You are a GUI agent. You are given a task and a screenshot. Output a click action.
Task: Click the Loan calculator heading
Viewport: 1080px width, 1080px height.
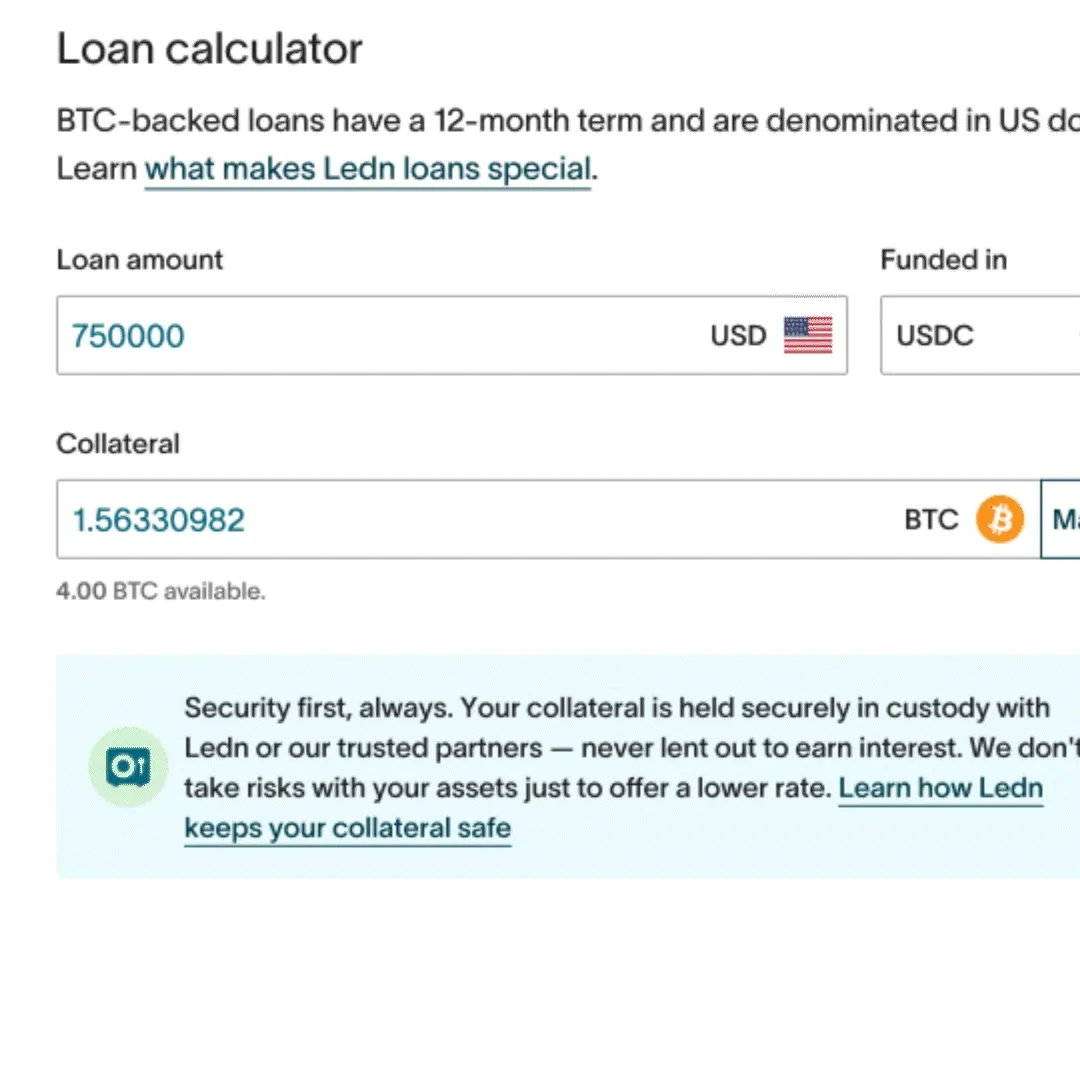[210, 47]
